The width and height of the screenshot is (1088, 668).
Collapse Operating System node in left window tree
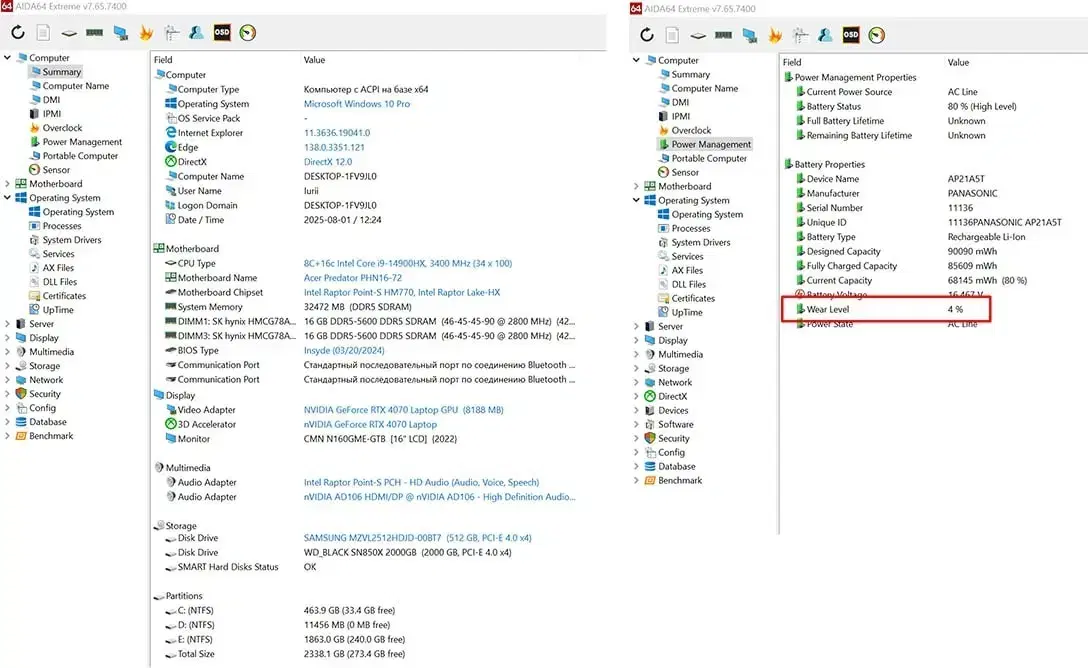point(7,198)
